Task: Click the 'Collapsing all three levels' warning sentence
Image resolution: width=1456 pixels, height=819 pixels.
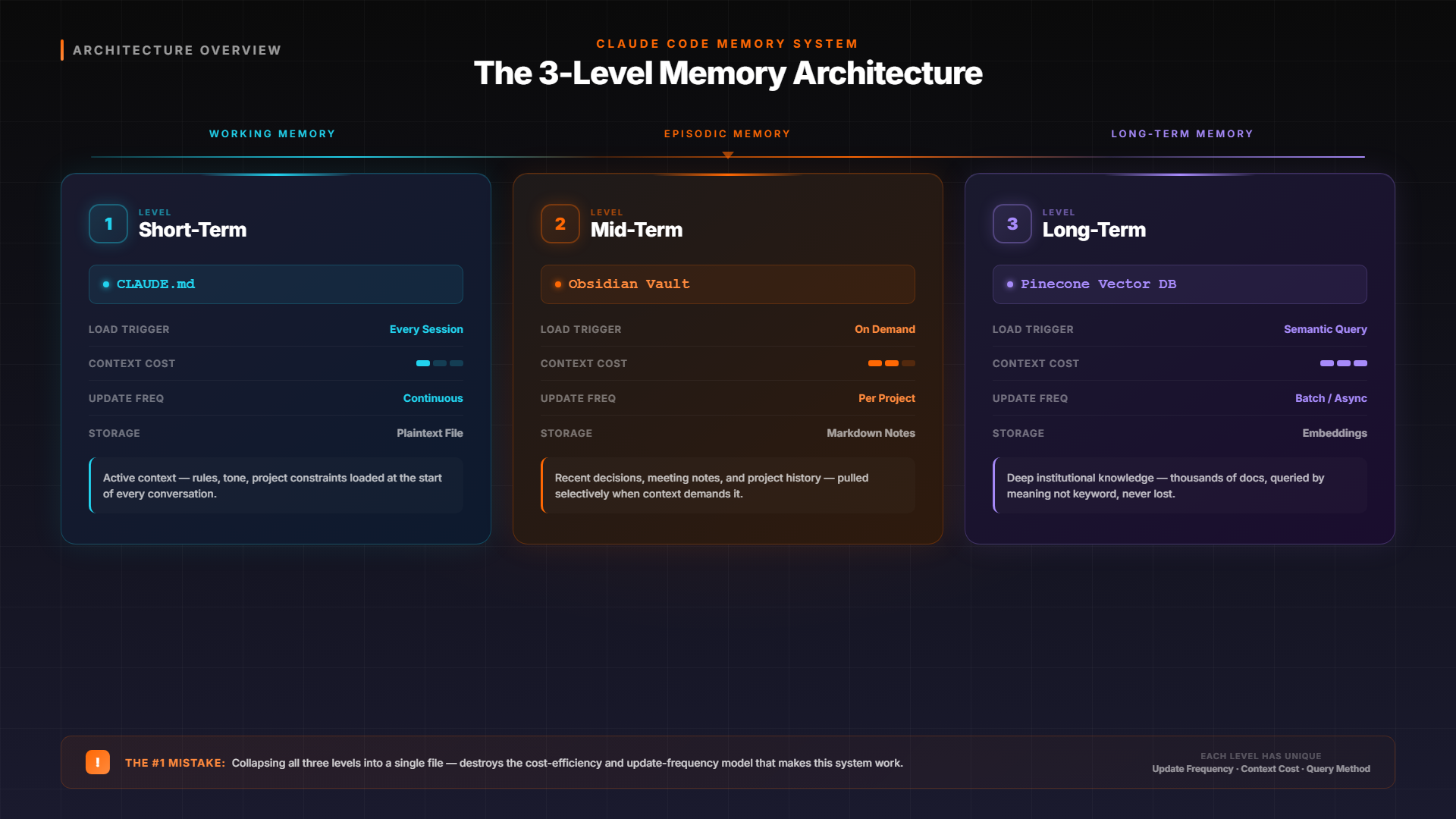Action: point(567,763)
